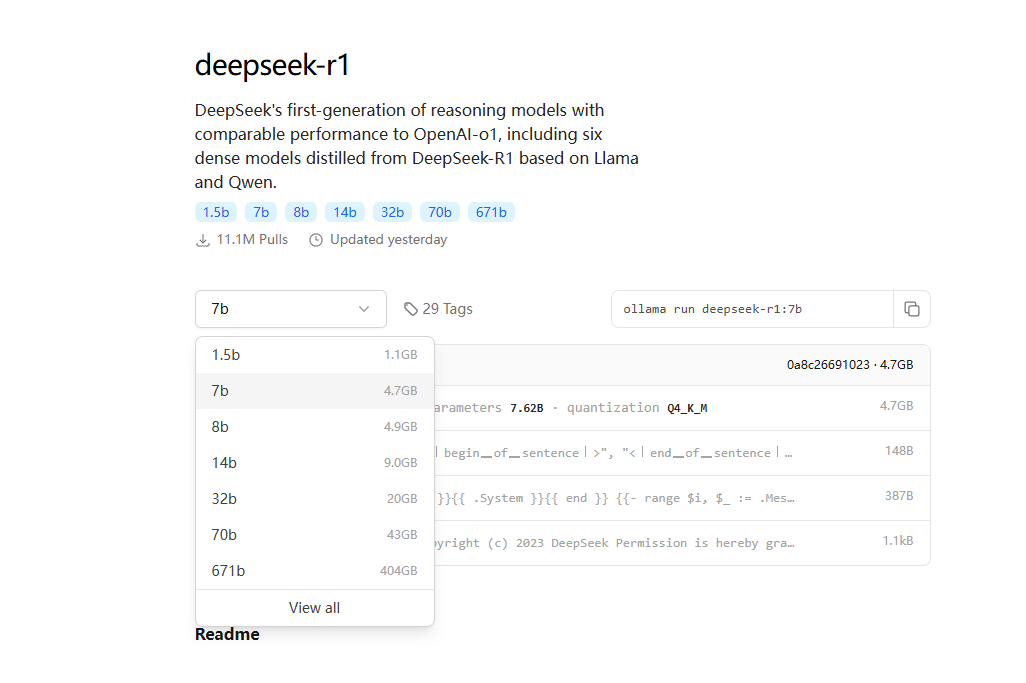Click the 11.1M Pulls text
Screen dimensions: 1026x683
pos(252,239)
